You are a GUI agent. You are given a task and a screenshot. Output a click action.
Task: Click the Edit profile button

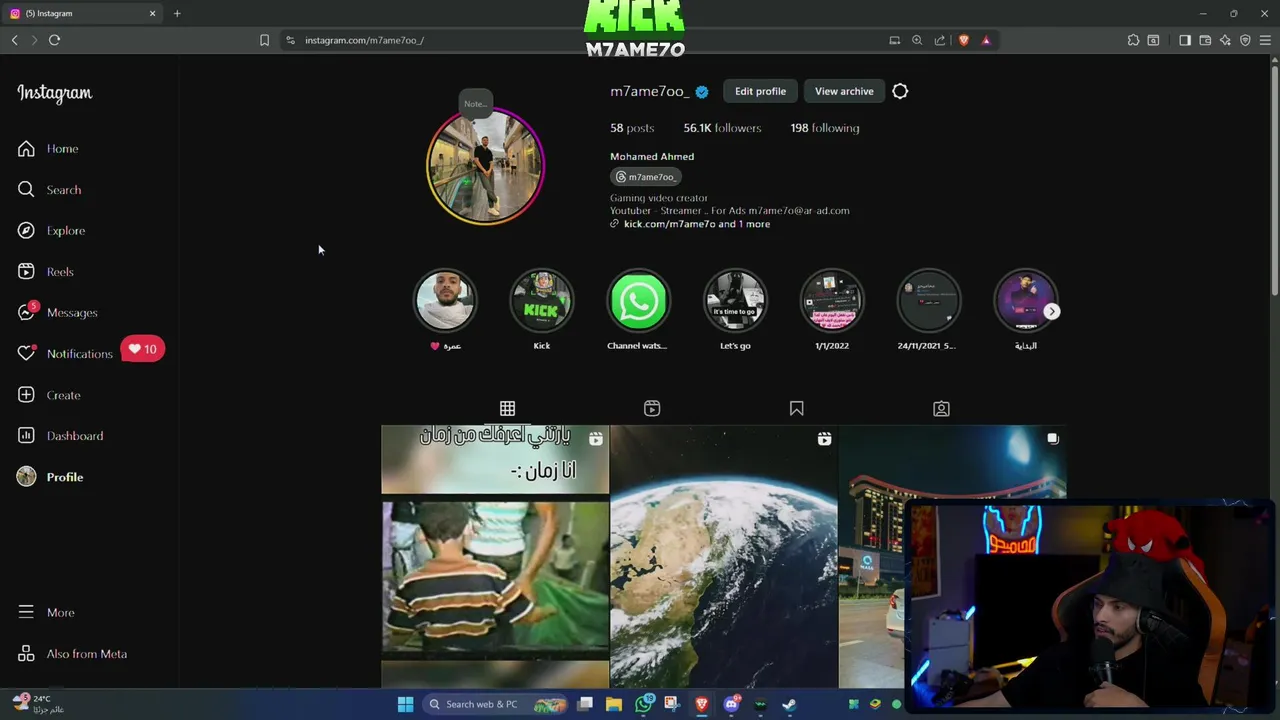760,91
